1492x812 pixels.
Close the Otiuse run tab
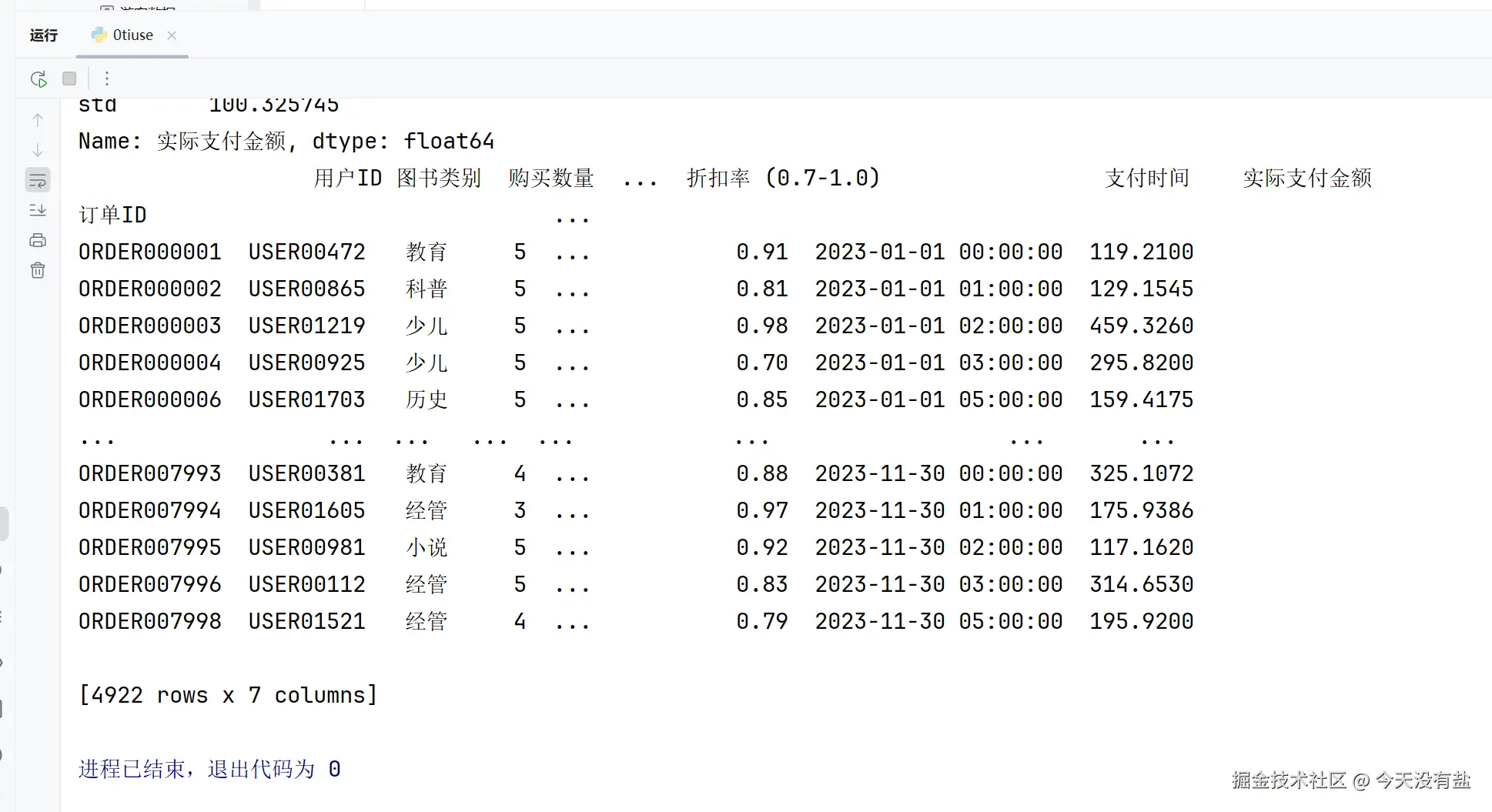172,35
